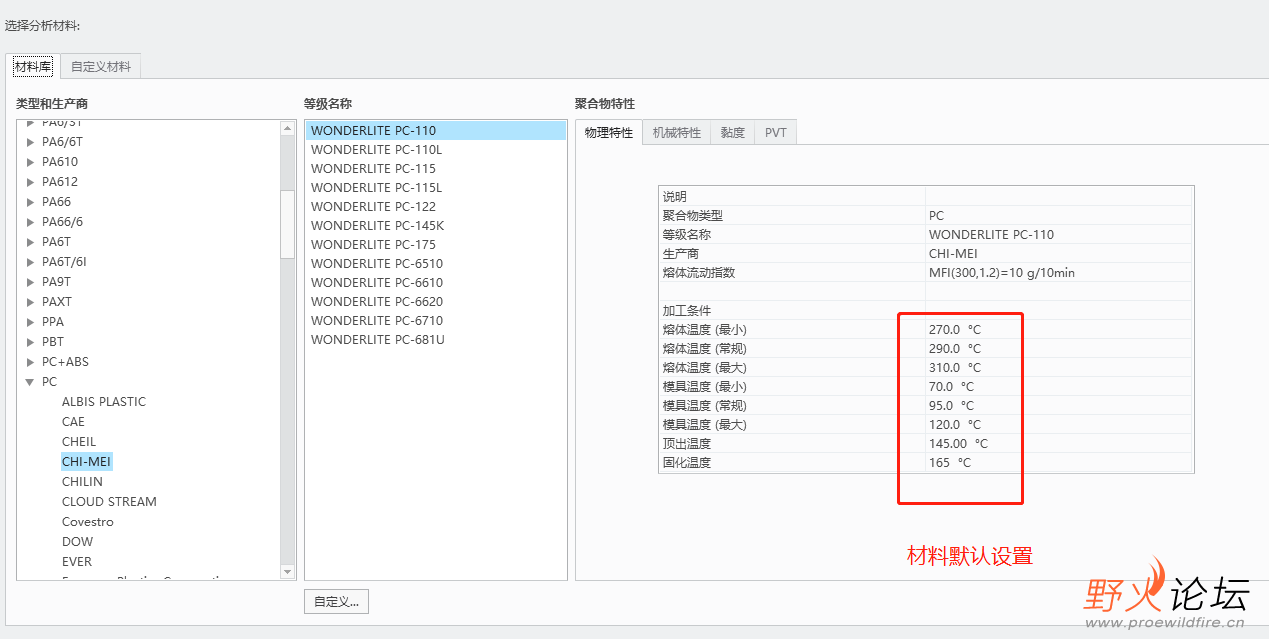
Task: Click the 熔体温度 (常规) value 290.0 °C
Action: click(x=955, y=349)
